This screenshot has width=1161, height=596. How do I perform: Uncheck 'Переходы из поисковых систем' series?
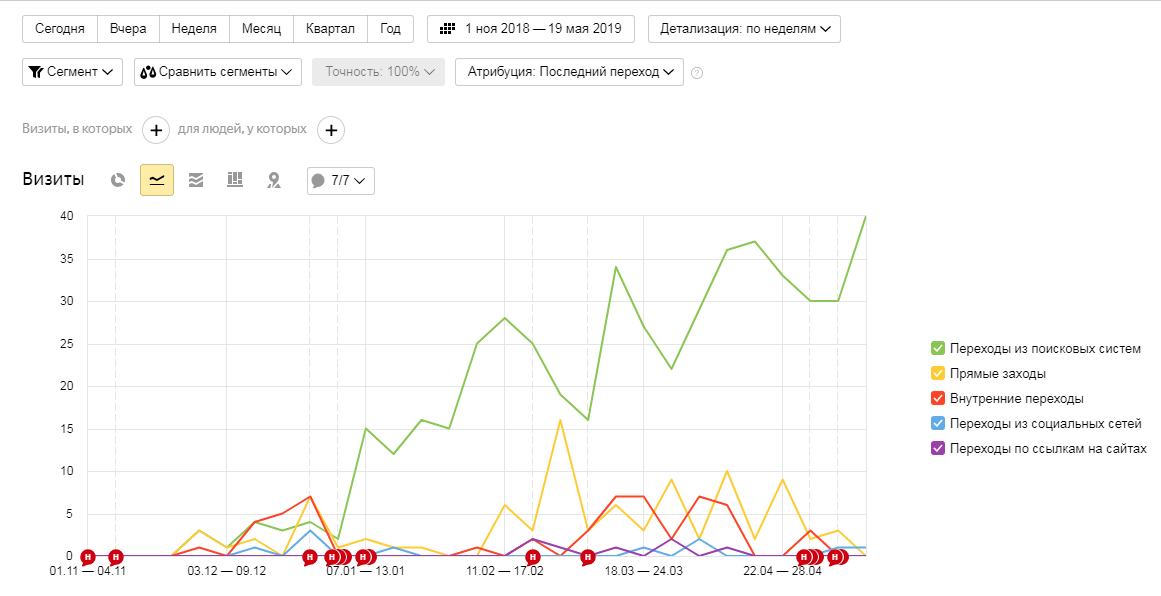938,348
